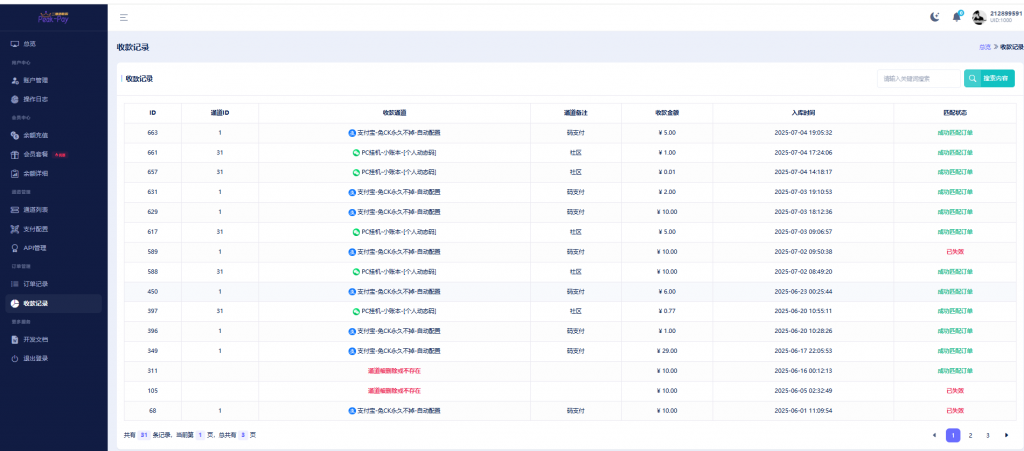The image size is (1024, 451).
Task: Click the monitor icon beside 总览
Action: pyautogui.click(x=15, y=44)
